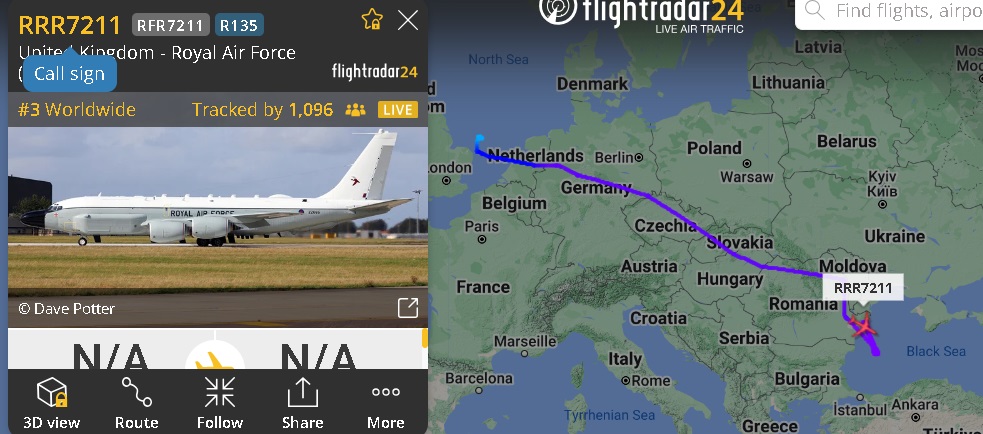Show the flight Route
983x434 pixels.
click(x=136, y=403)
